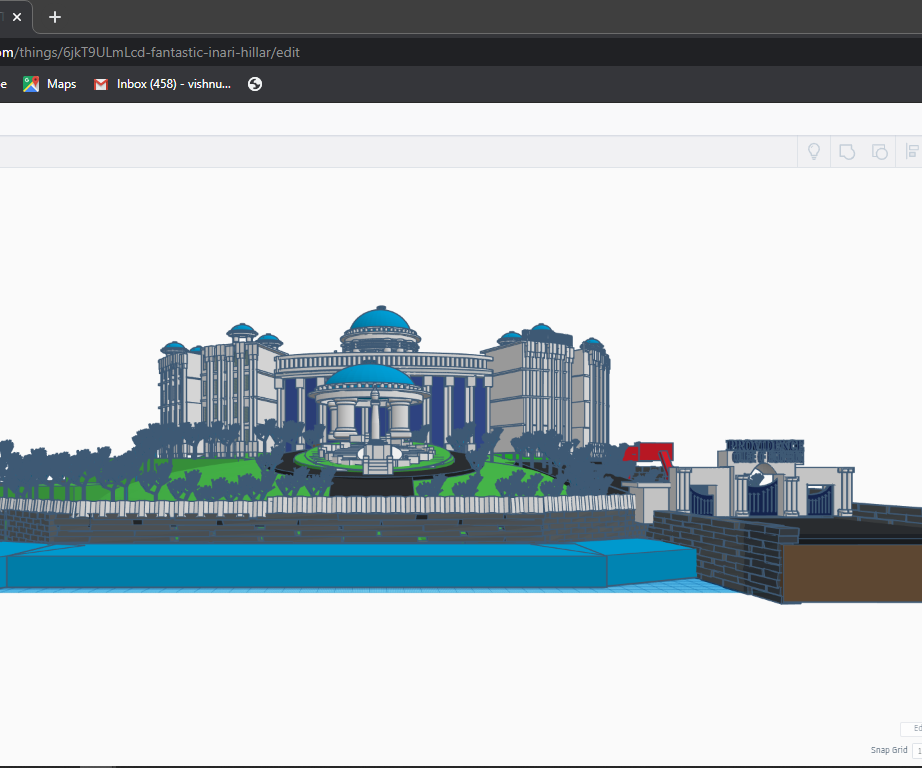
Task: Click the Align tool icon
Action: pyautogui.click(x=913, y=152)
